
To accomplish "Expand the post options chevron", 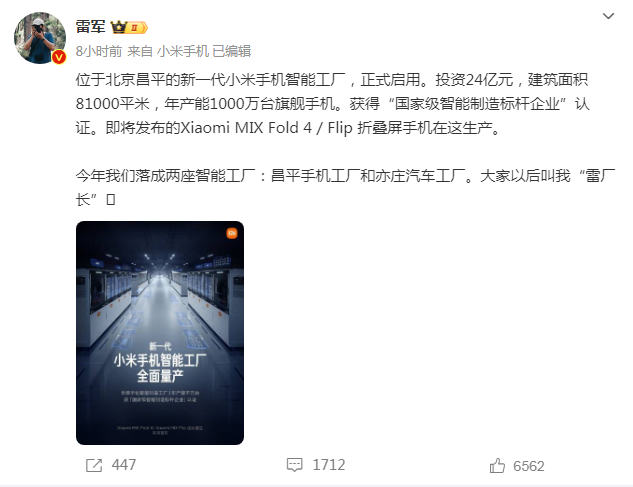I will coord(608,16).
